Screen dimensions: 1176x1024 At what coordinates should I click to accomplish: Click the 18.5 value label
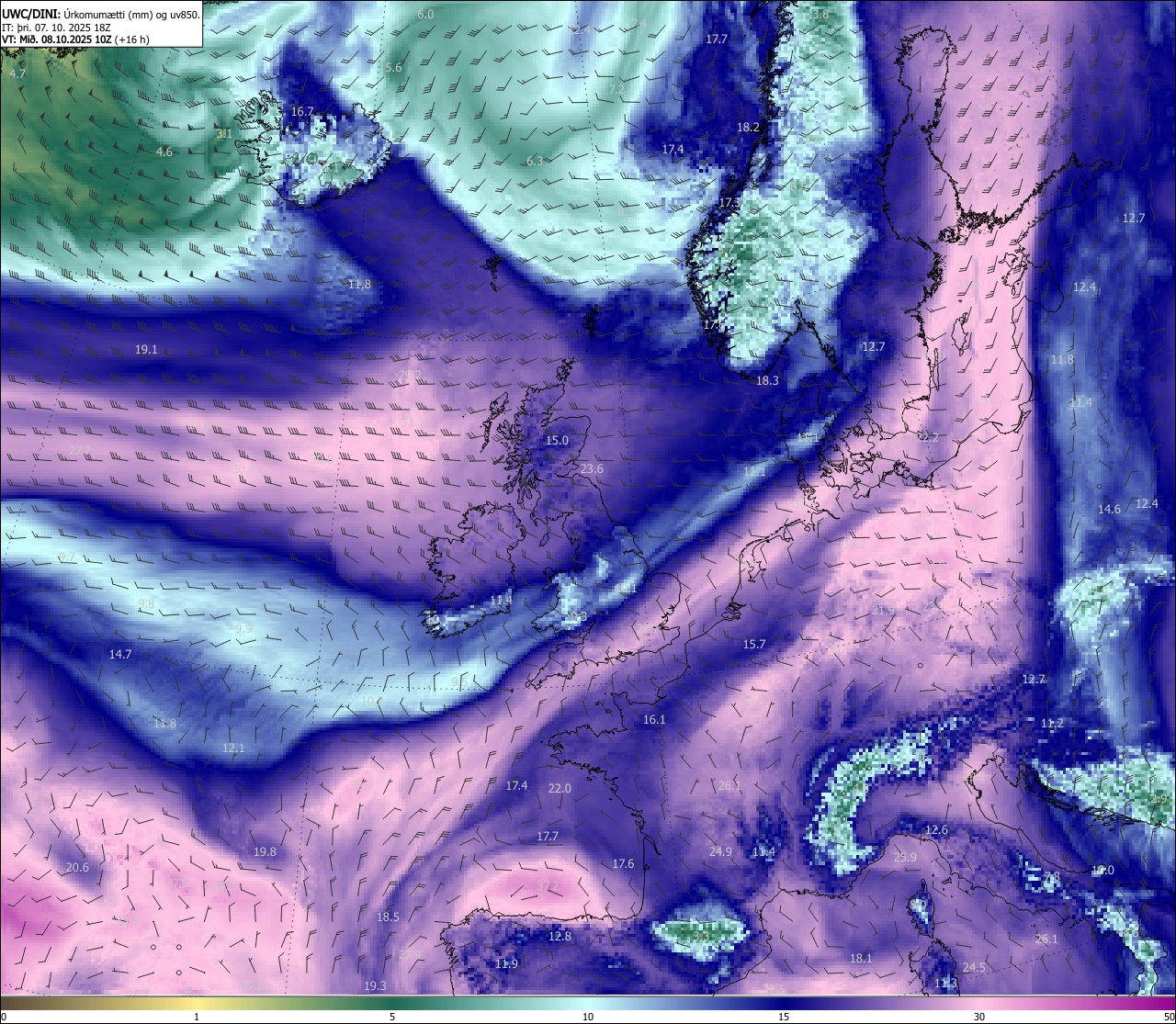click(x=388, y=917)
